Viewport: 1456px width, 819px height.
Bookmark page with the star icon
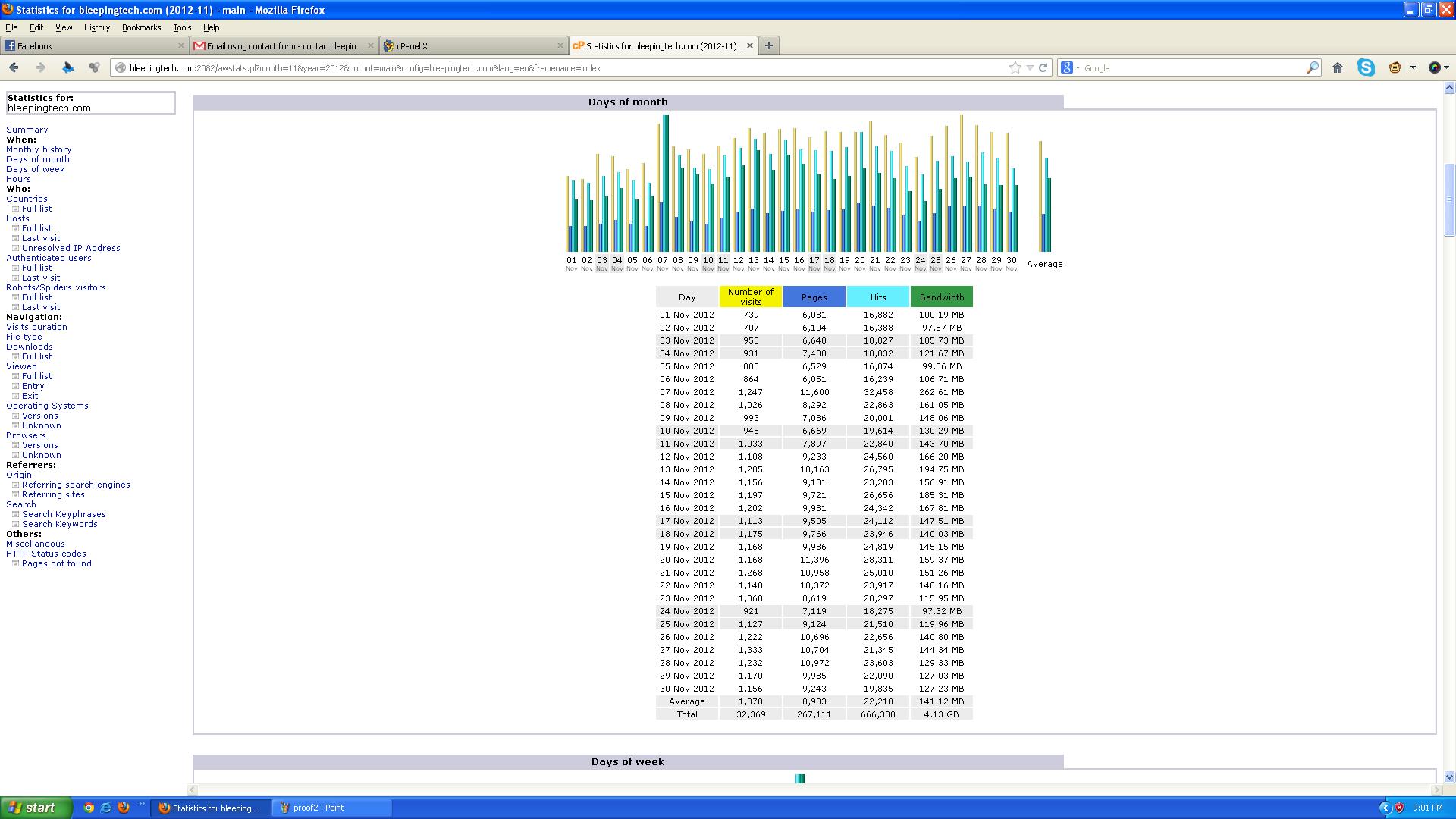(x=1015, y=67)
